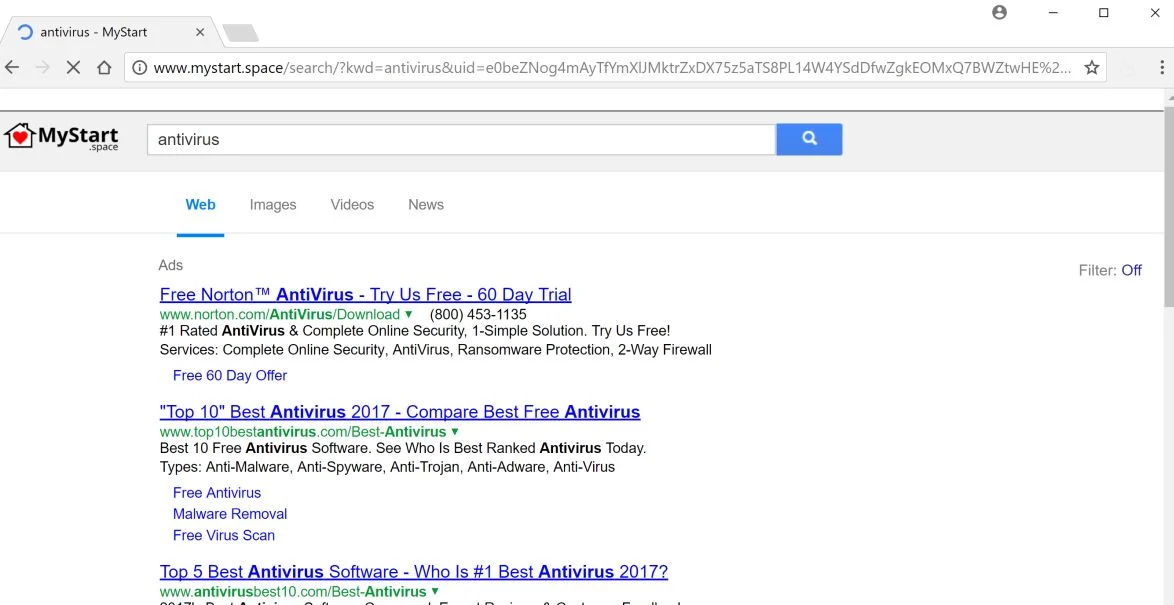
Task: Click the MyStart.space logo
Action: tap(61, 137)
